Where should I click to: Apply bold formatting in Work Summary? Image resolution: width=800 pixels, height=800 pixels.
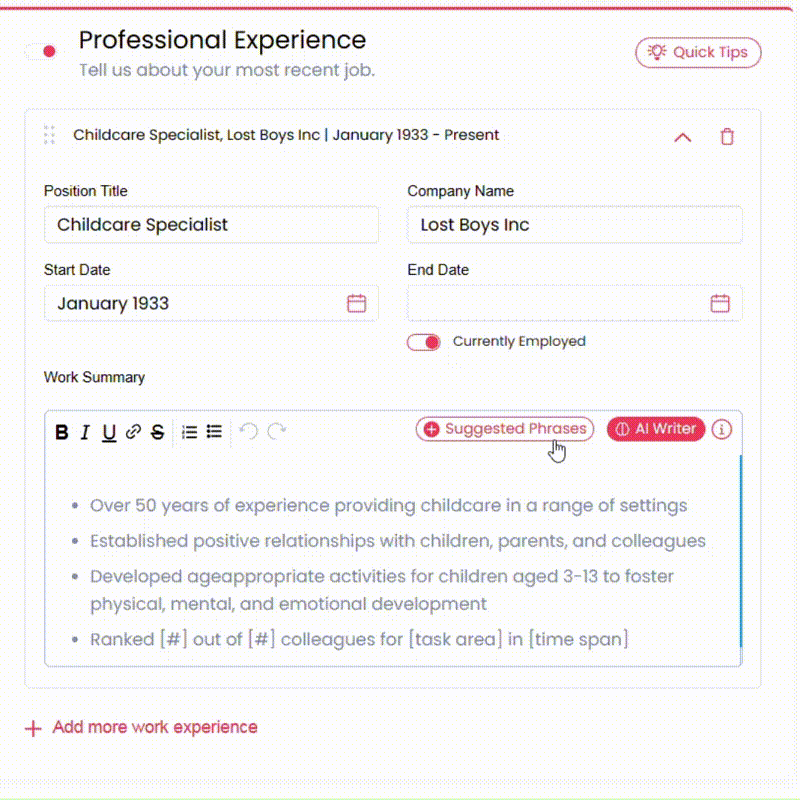pos(62,432)
